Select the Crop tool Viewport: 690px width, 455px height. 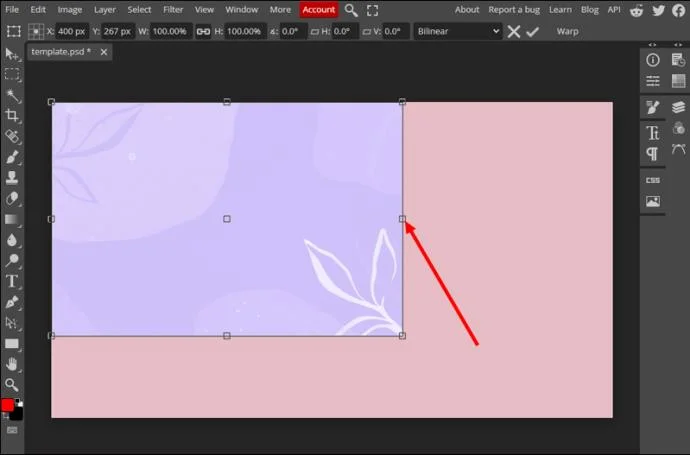click(12, 115)
